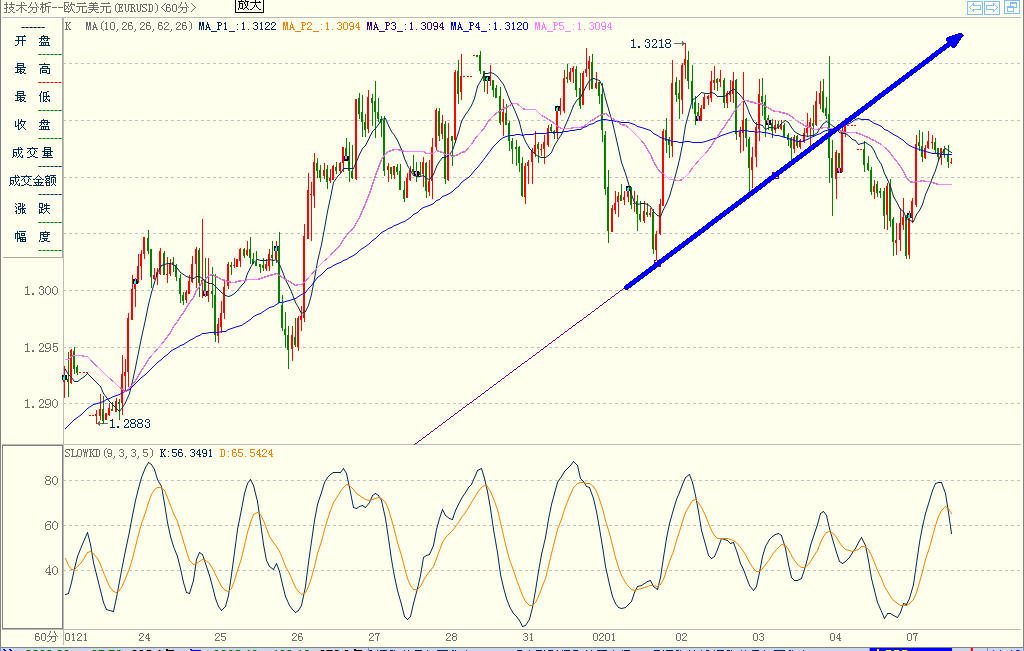Select the 幅度 field in left panel
This screenshot has height=651, width=1024.
click(x=33, y=237)
